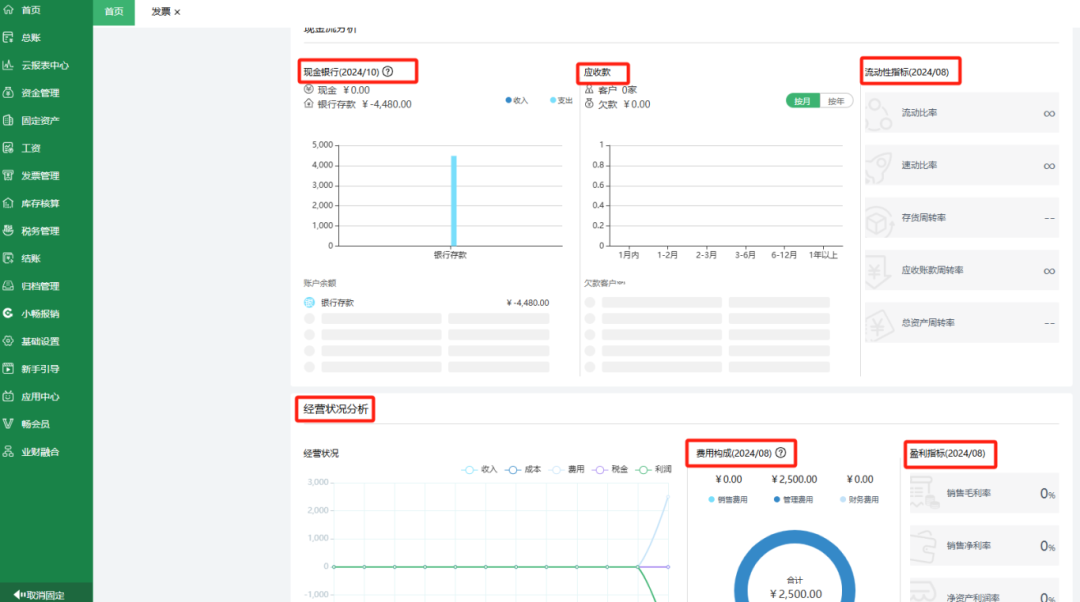This screenshot has height=602, width=1080.
Task: Open 云报表中心 report center
Action: pos(43,66)
